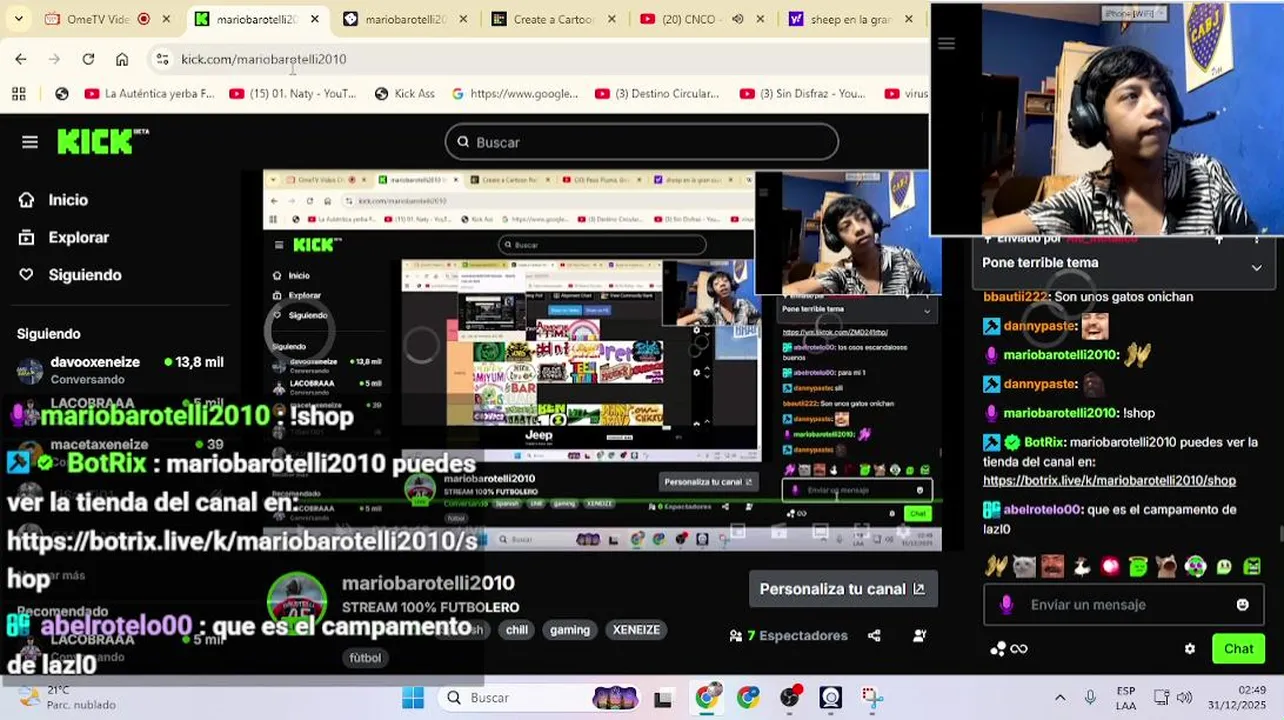Insert the red glowing orb emote
Screen dimensions: 1284x720
tap(1110, 567)
